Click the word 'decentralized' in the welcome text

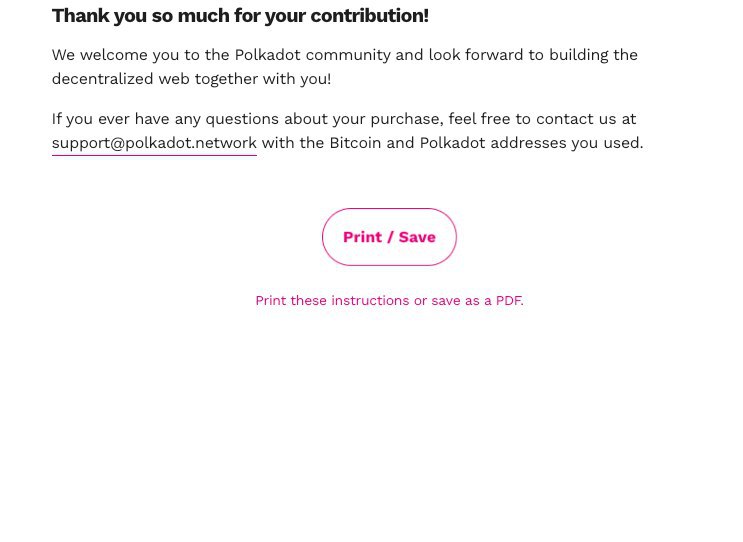click(x=102, y=79)
